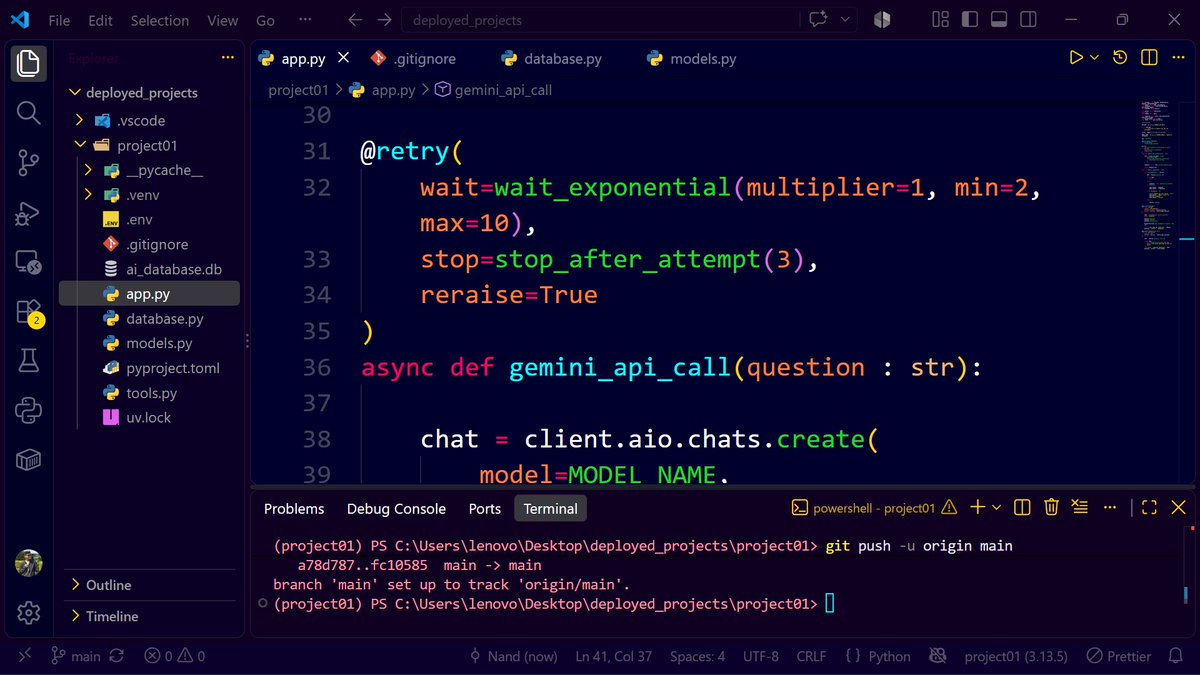Open the run options dropdown arrow
The width and height of the screenshot is (1200, 675).
pyautogui.click(x=1094, y=58)
